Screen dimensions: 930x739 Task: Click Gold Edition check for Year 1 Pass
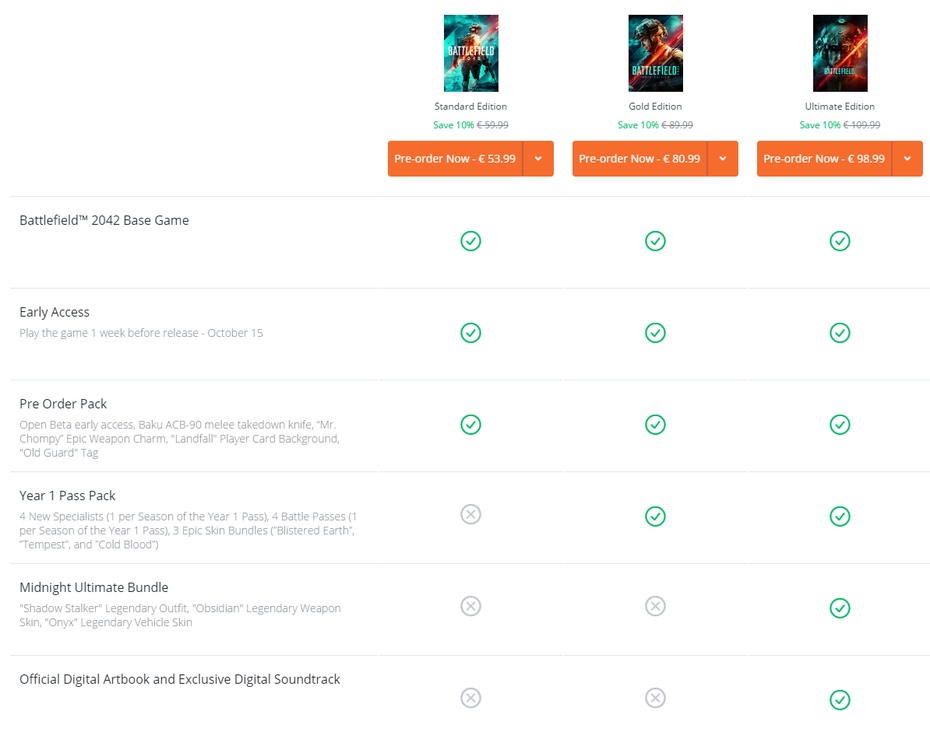[x=655, y=516]
